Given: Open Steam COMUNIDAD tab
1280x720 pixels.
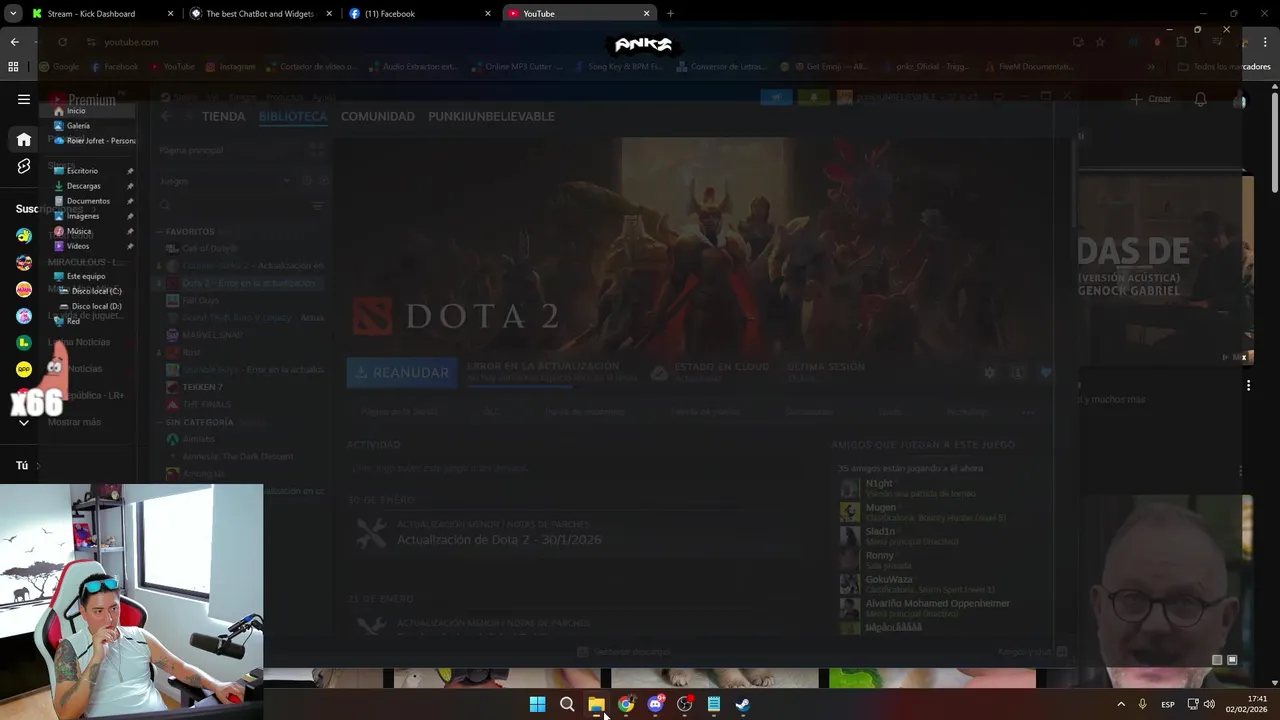Looking at the screenshot, I should coord(377,117).
